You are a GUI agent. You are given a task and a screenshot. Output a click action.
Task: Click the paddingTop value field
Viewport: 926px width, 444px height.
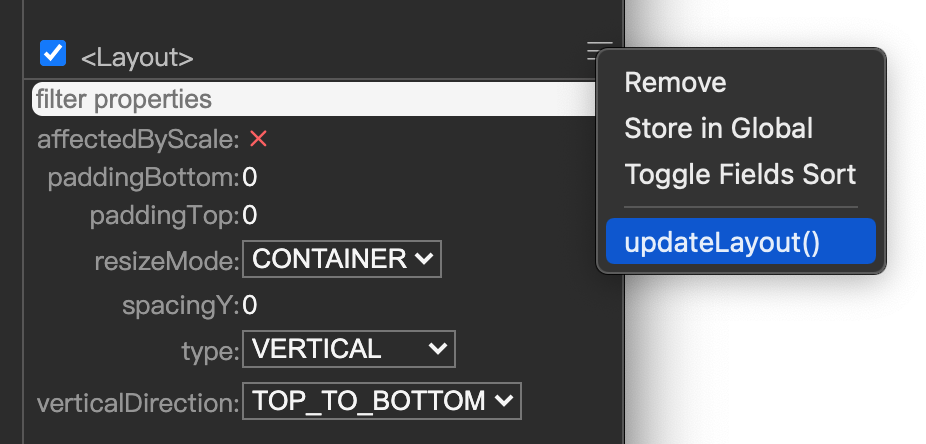click(251, 215)
